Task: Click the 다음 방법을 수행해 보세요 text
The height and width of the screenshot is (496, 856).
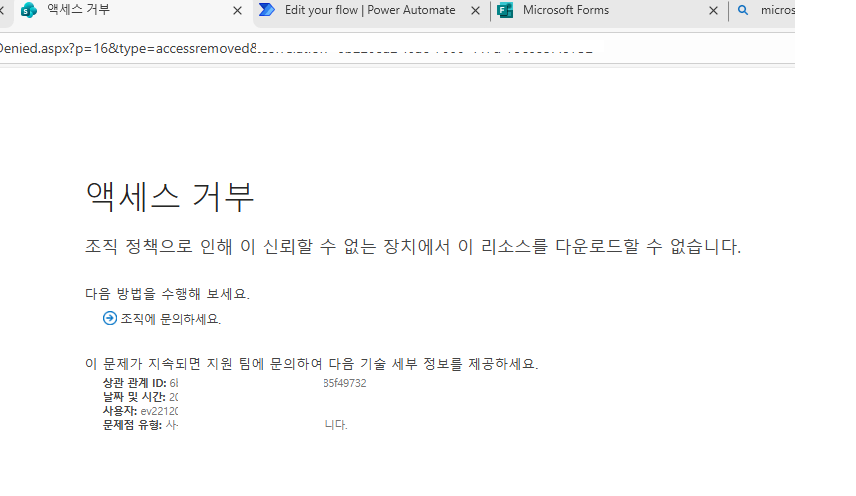Action: coord(167,294)
